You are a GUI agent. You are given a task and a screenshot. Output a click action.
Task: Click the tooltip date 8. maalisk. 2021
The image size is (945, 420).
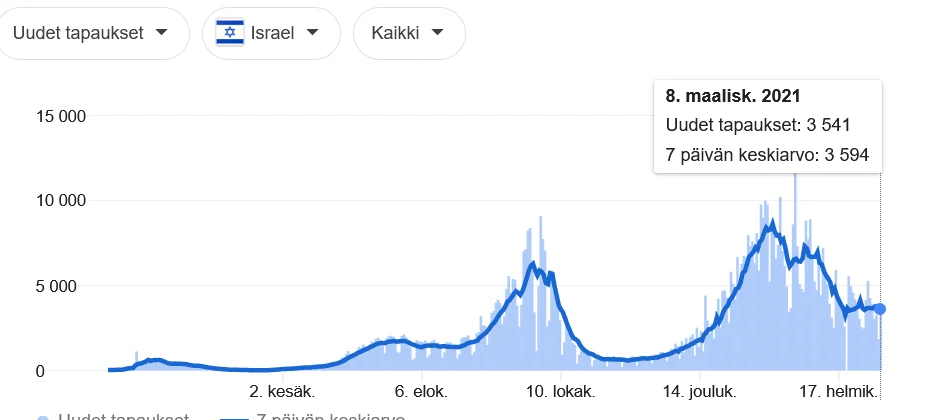[732, 97]
